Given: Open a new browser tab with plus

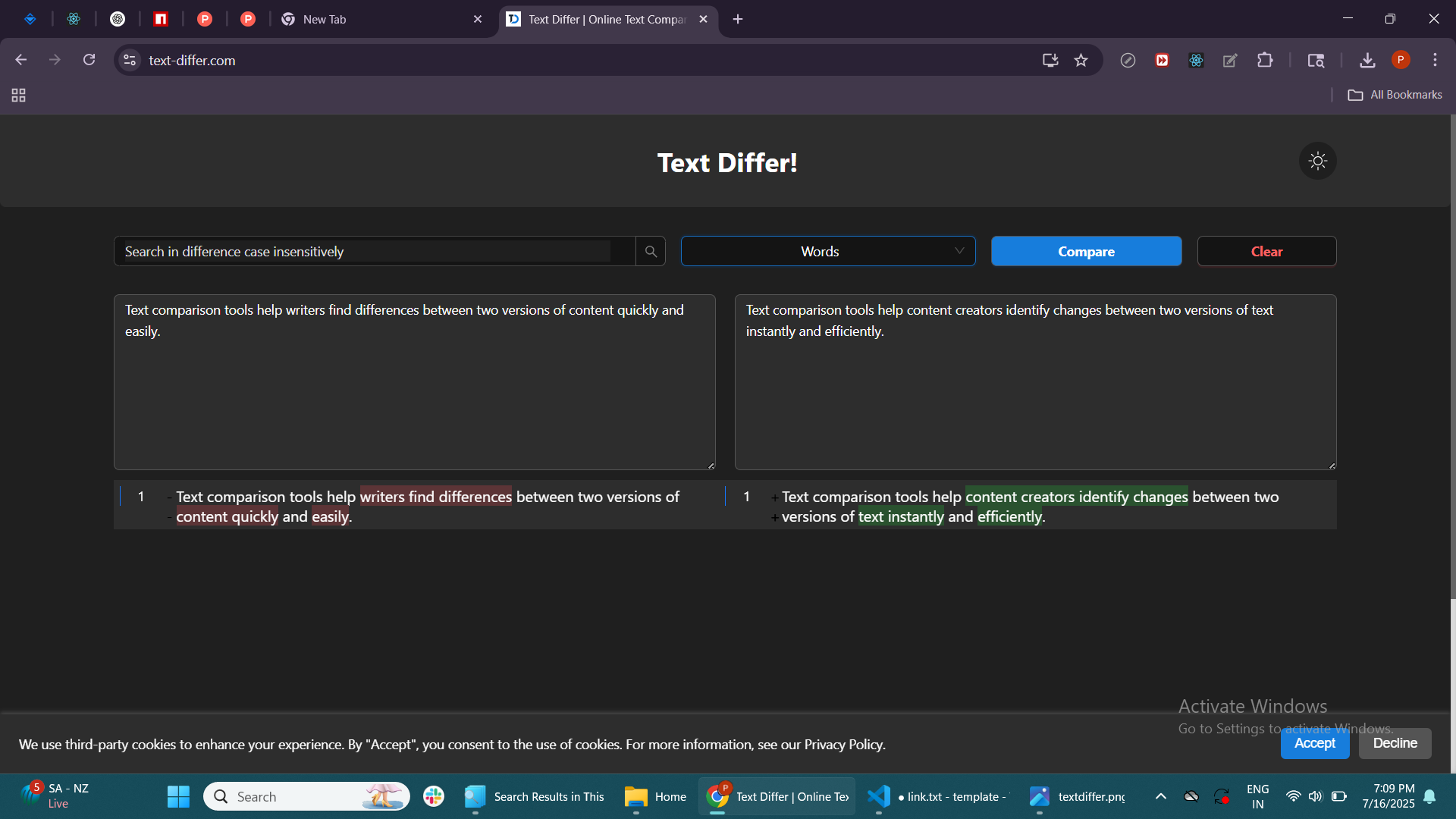Looking at the screenshot, I should tap(737, 19).
